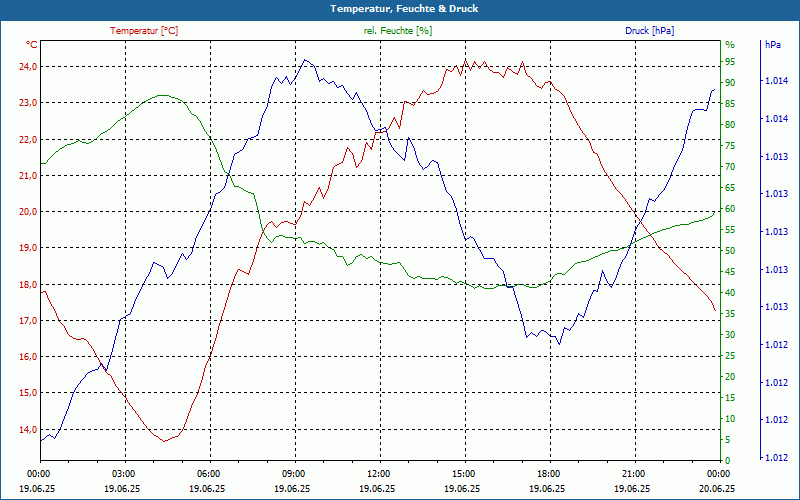800x500 pixels.
Task: Click the '40' tick on the humidity axis
Action: 730,292
